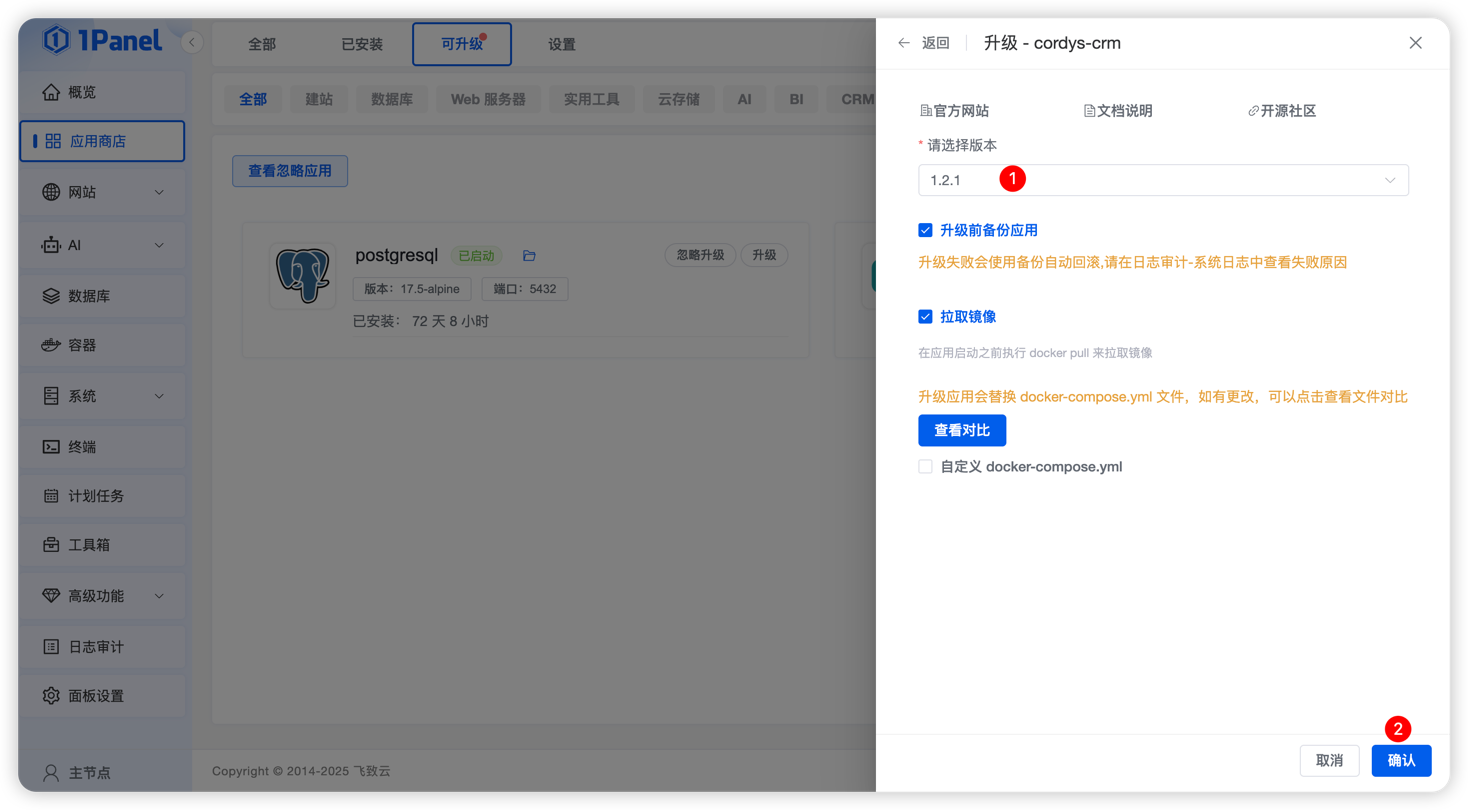Click the back arrow in upgrade panel
Viewport: 1468px width, 810px height.
click(x=904, y=43)
